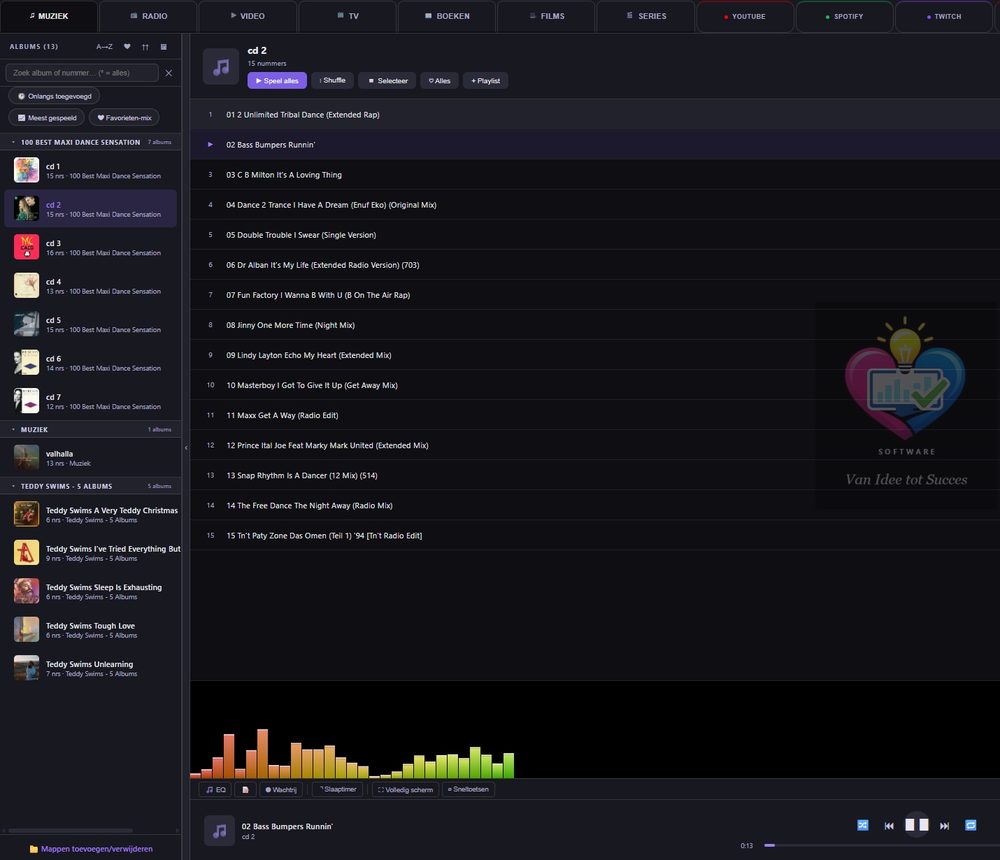This screenshot has width=1000, height=860.
Task: Seek on the playback progress bar
Action: (x=882, y=845)
